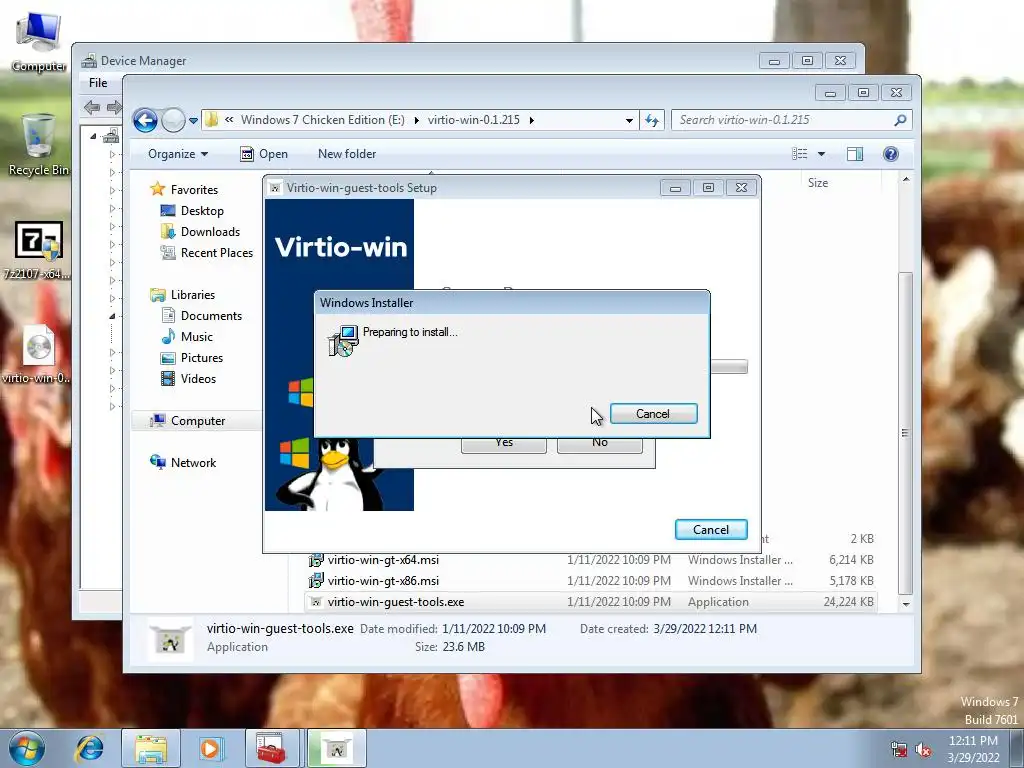Select Music library
Viewport: 1024px width, 768px height.
[x=187, y=337]
